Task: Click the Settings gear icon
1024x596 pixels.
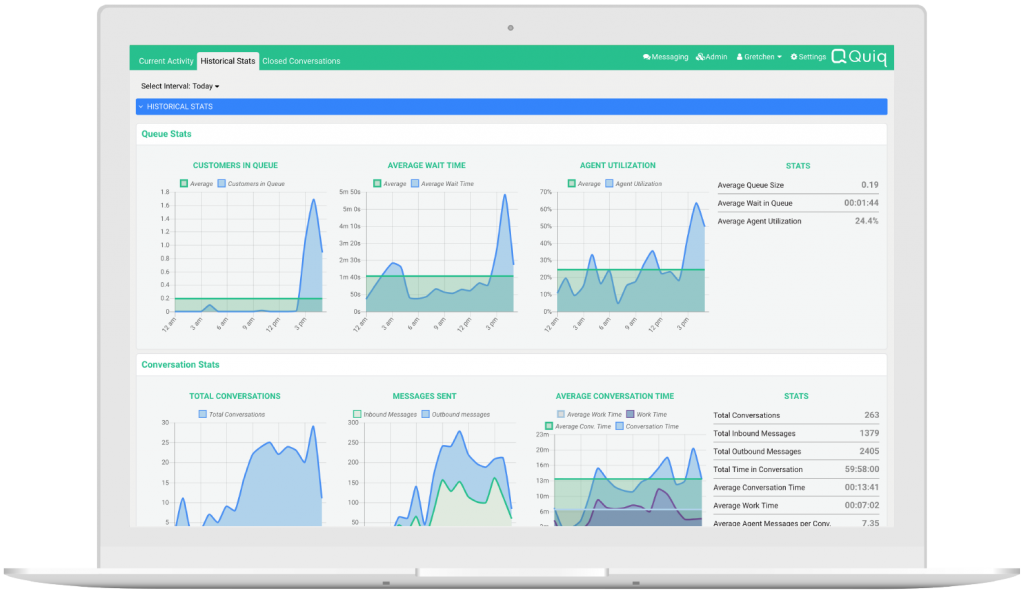Action: tap(794, 57)
